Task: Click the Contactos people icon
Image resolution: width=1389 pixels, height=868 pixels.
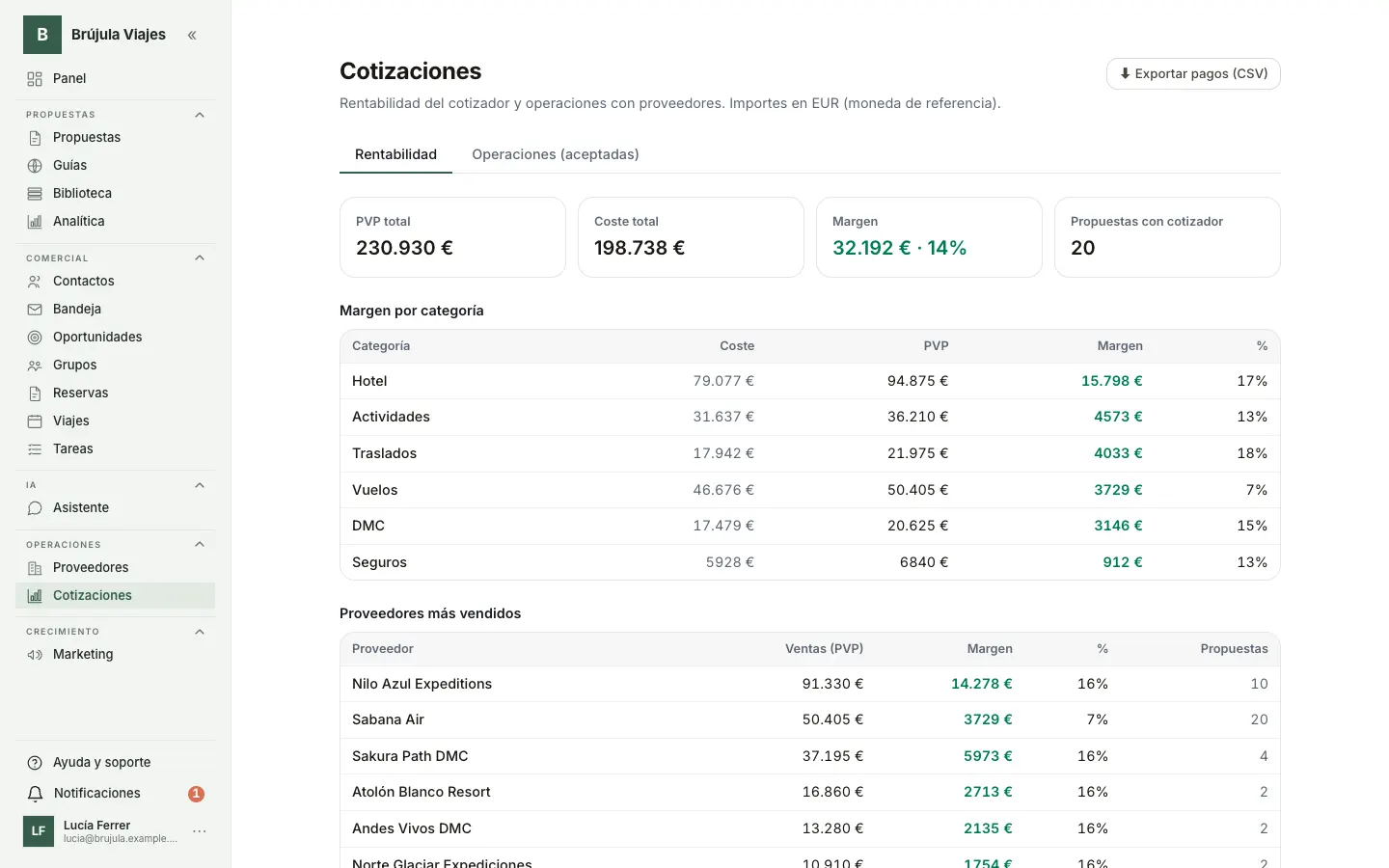Action: pos(35,282)
